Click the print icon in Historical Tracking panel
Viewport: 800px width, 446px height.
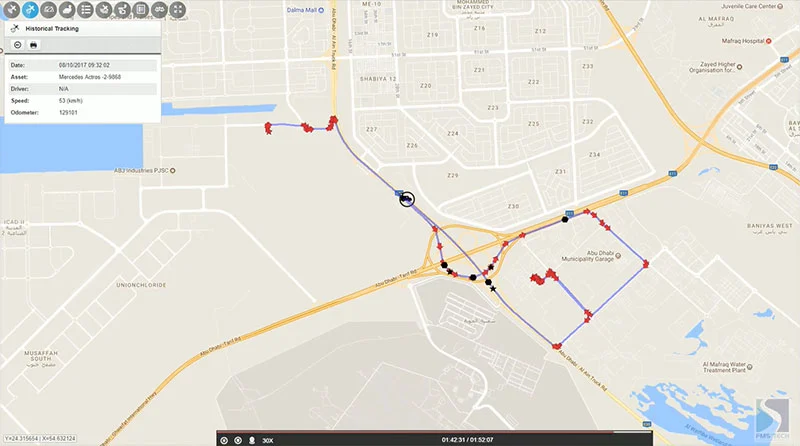[33, 45]
